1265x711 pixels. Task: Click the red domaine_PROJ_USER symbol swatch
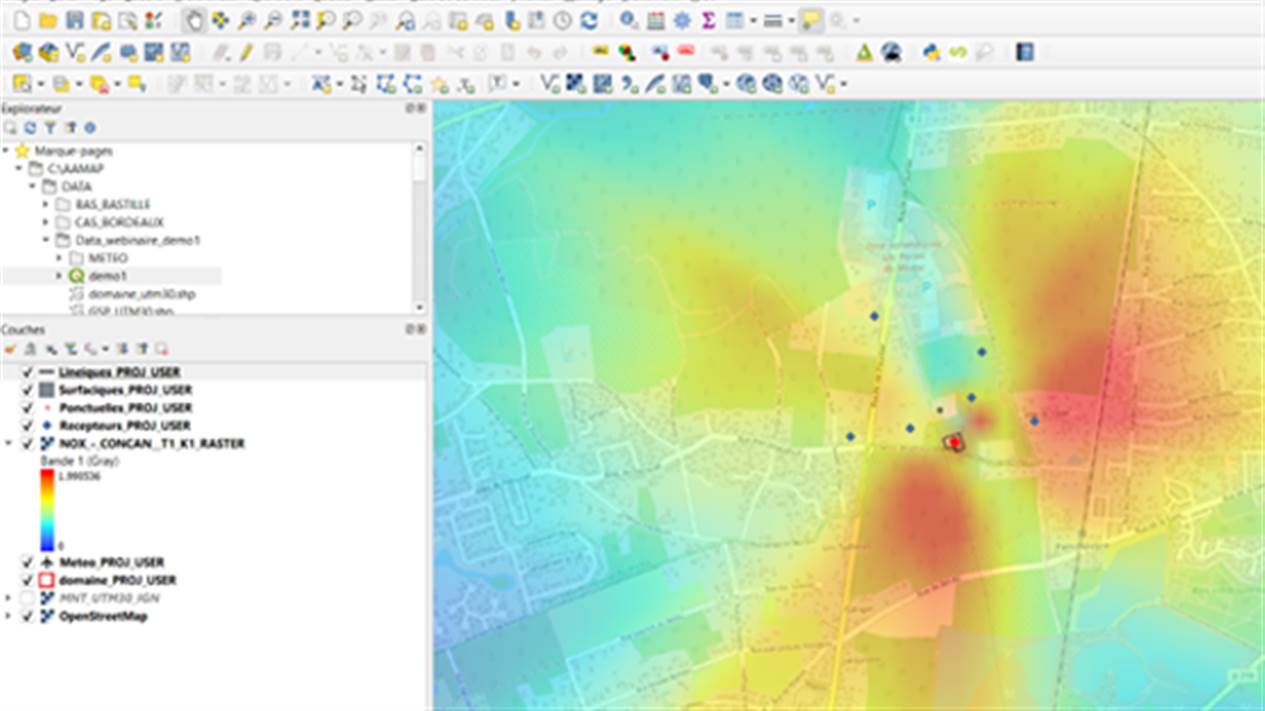(x=46, y=580)
